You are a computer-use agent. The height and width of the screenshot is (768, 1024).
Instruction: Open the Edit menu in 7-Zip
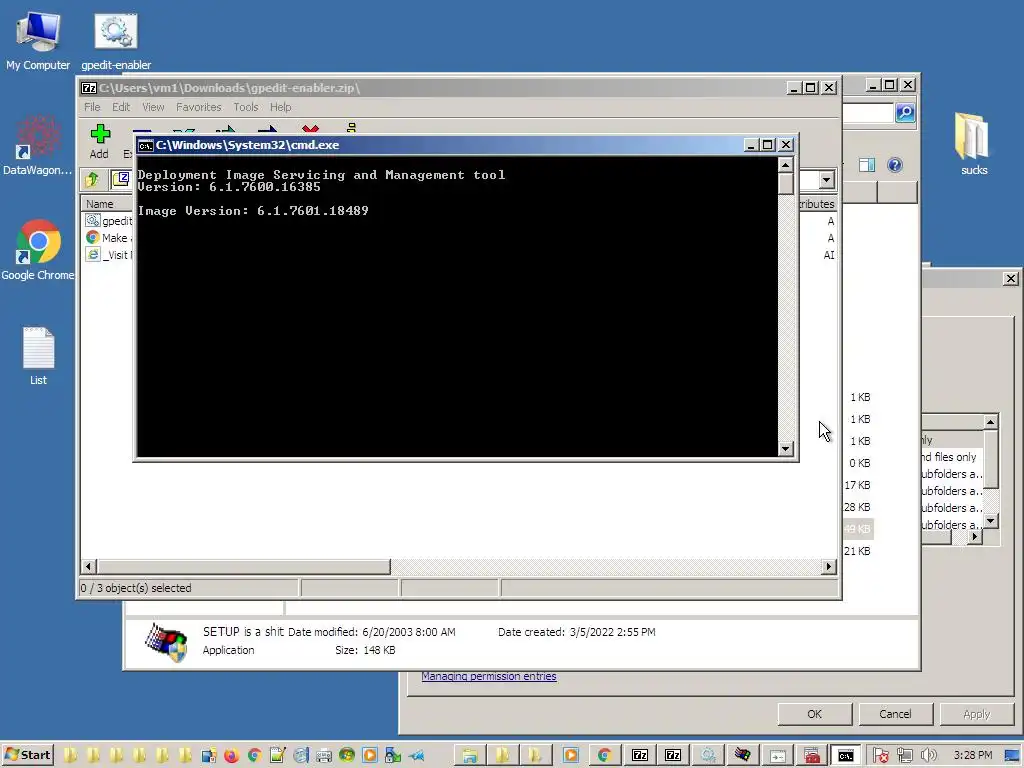point(121,107)
